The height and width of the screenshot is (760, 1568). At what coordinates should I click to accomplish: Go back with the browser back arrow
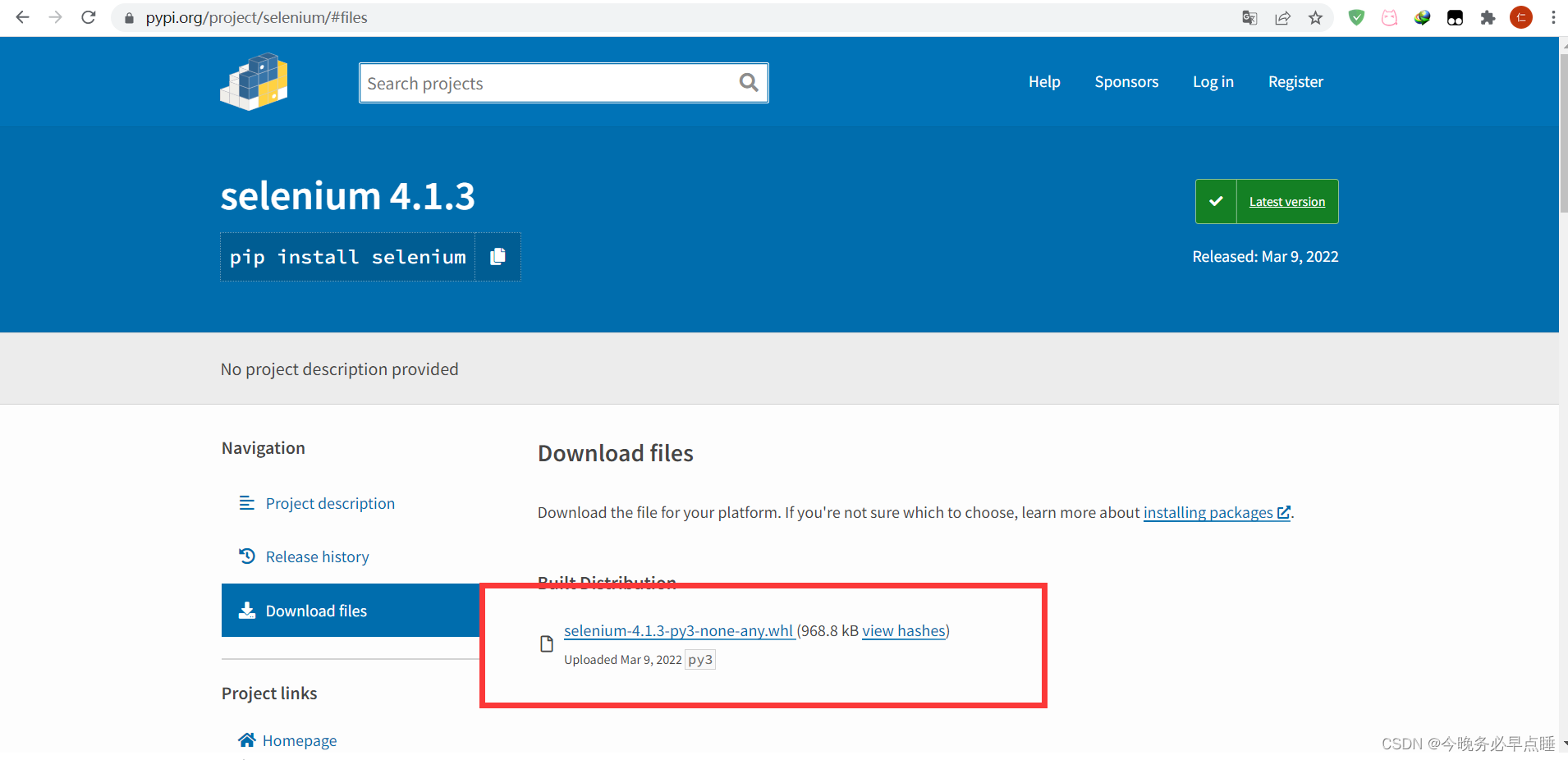(22, 17)
